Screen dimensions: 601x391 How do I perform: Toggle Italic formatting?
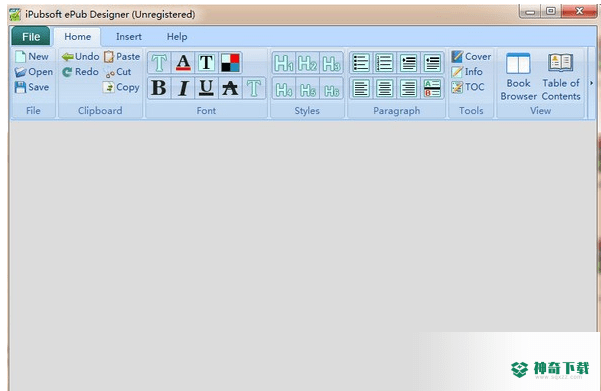(x=183, y=88)
